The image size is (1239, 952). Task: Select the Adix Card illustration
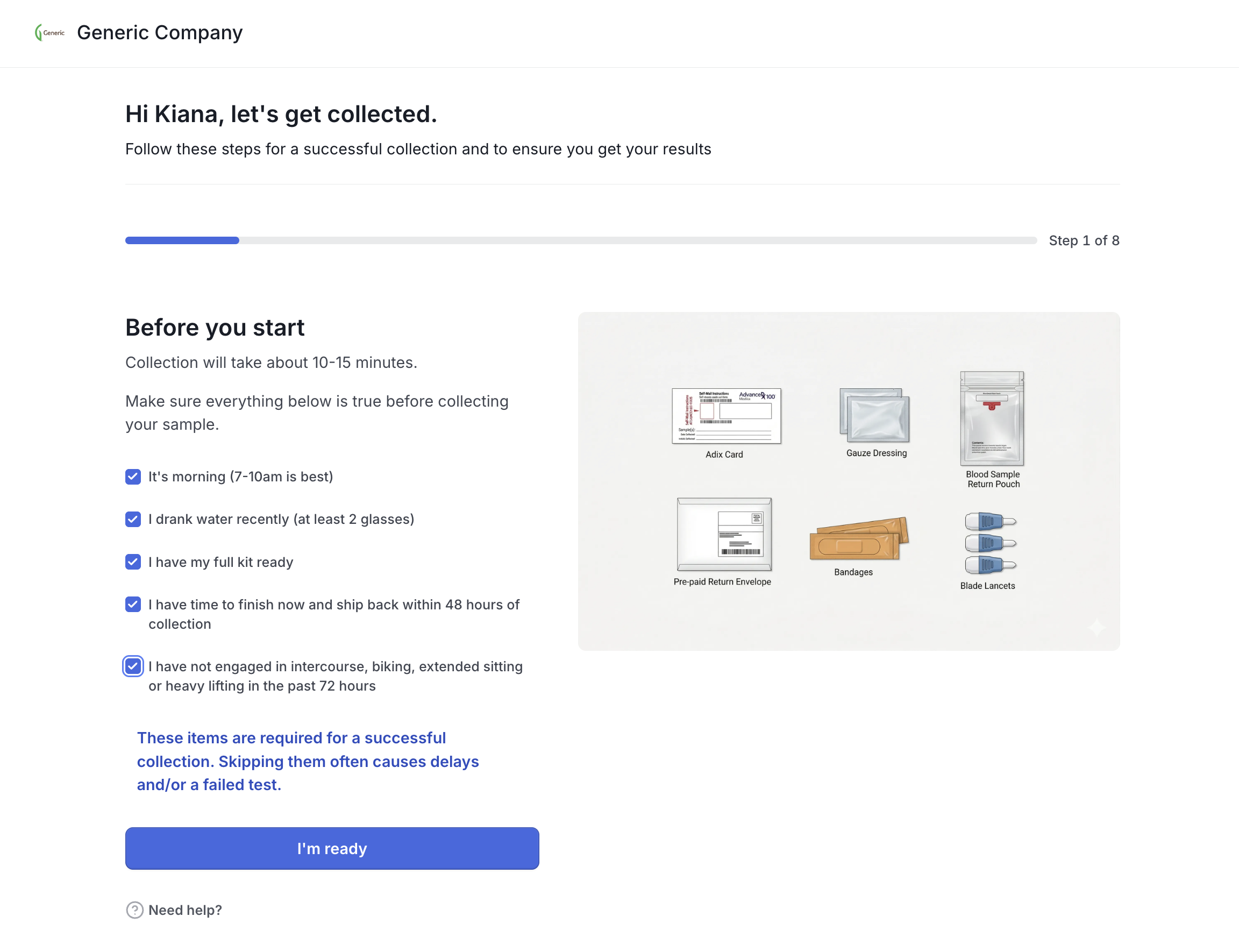click(x=727, y=416)
